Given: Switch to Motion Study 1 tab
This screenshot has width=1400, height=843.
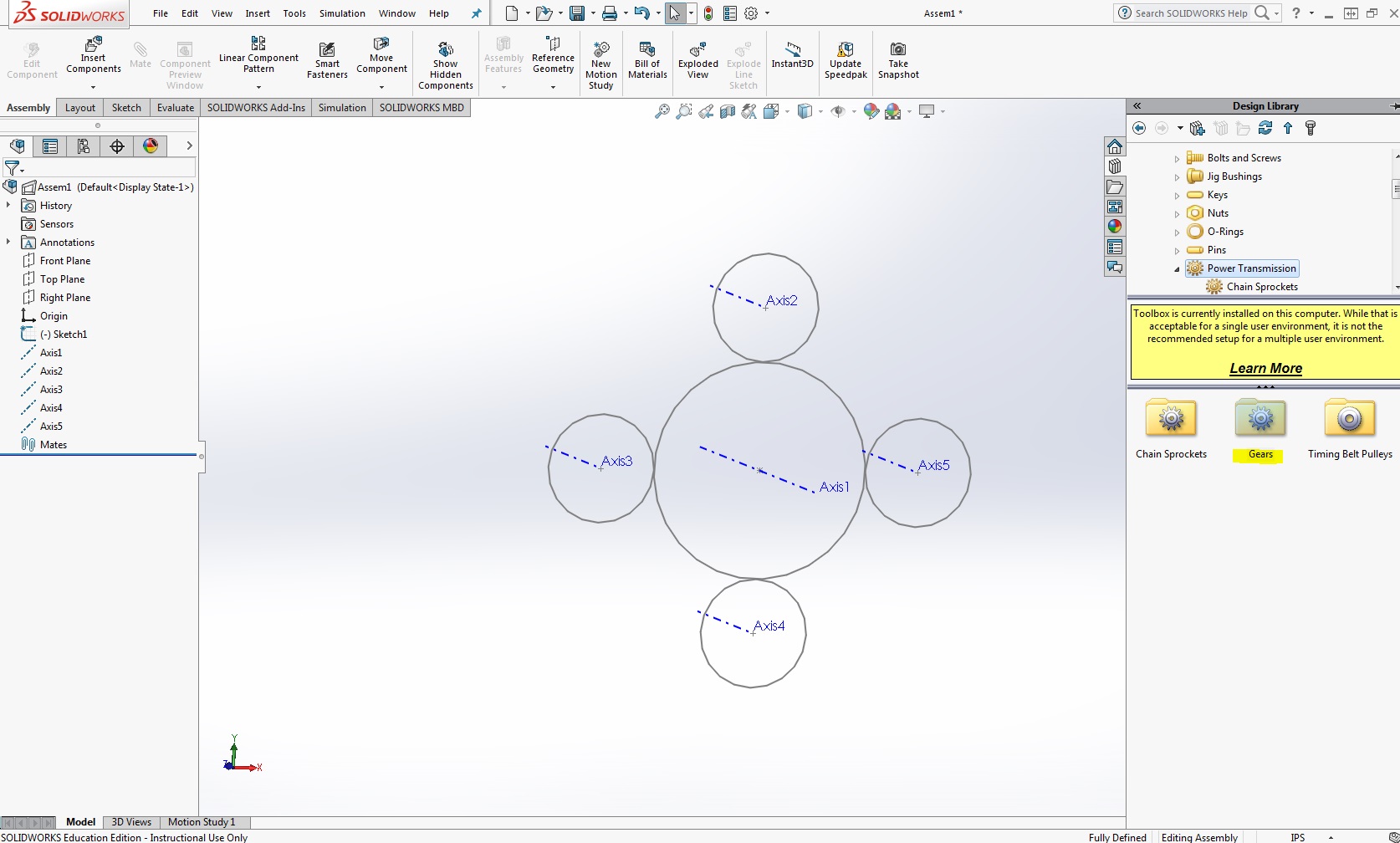Looking at the screenshot, I should (x=202, y=822).
